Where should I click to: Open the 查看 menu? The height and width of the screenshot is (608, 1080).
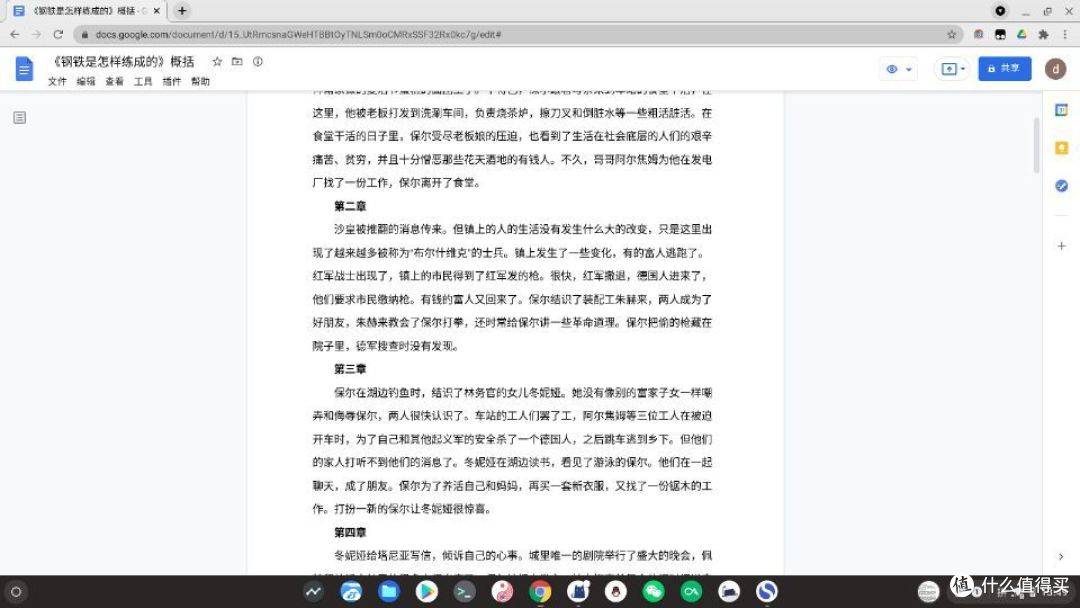pyautogui.click(x=114, y=81)
